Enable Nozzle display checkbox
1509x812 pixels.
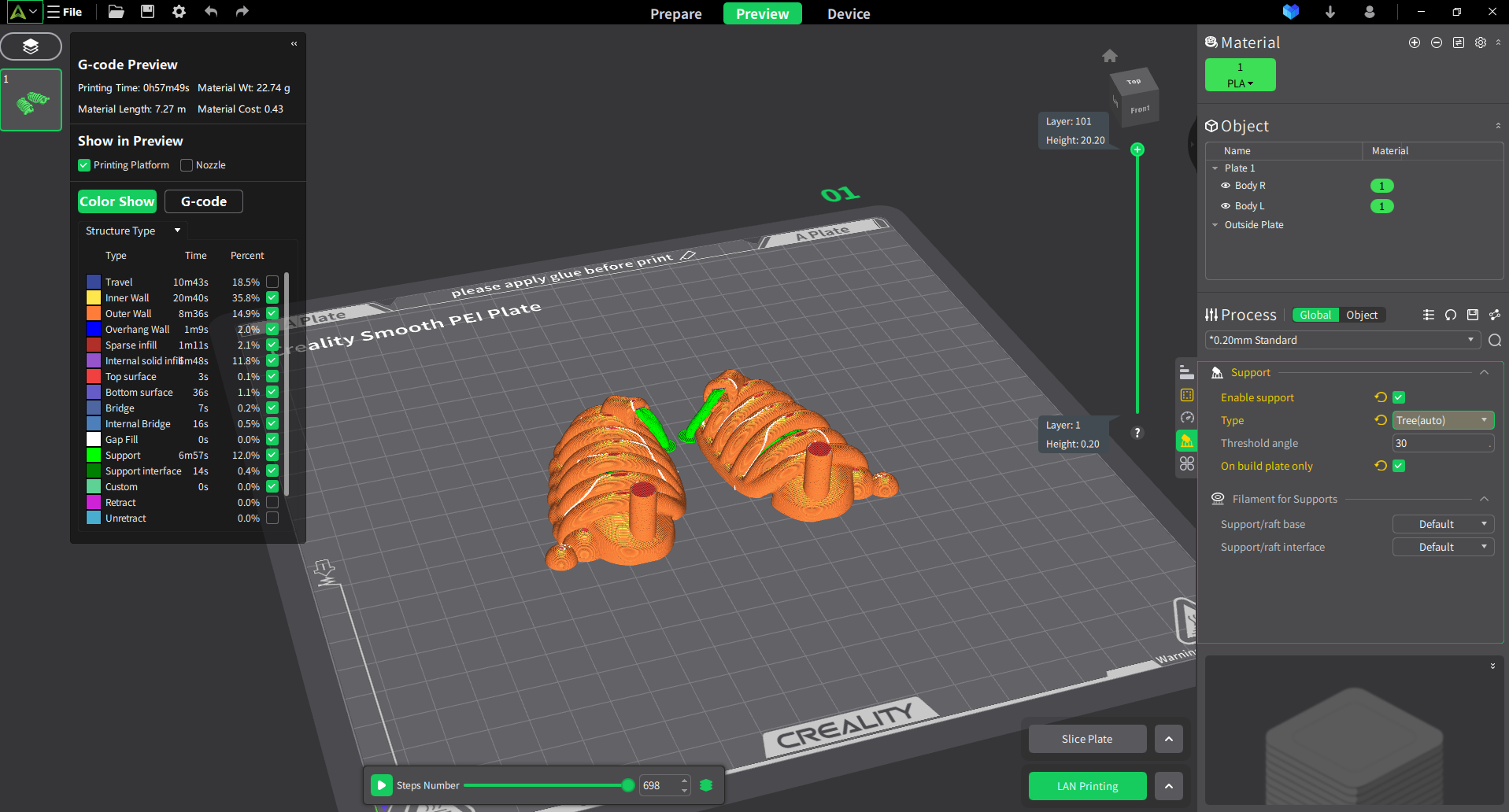[187, 165]
